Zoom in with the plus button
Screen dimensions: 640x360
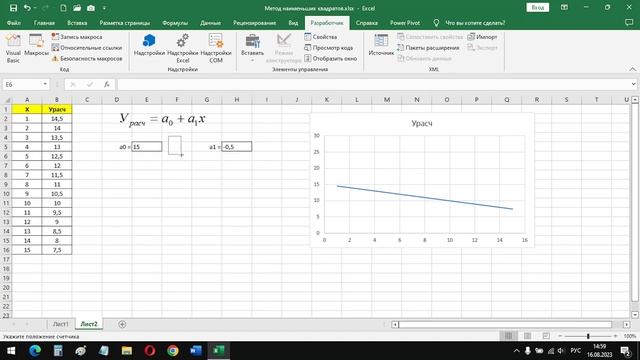(x=616, y=336)
